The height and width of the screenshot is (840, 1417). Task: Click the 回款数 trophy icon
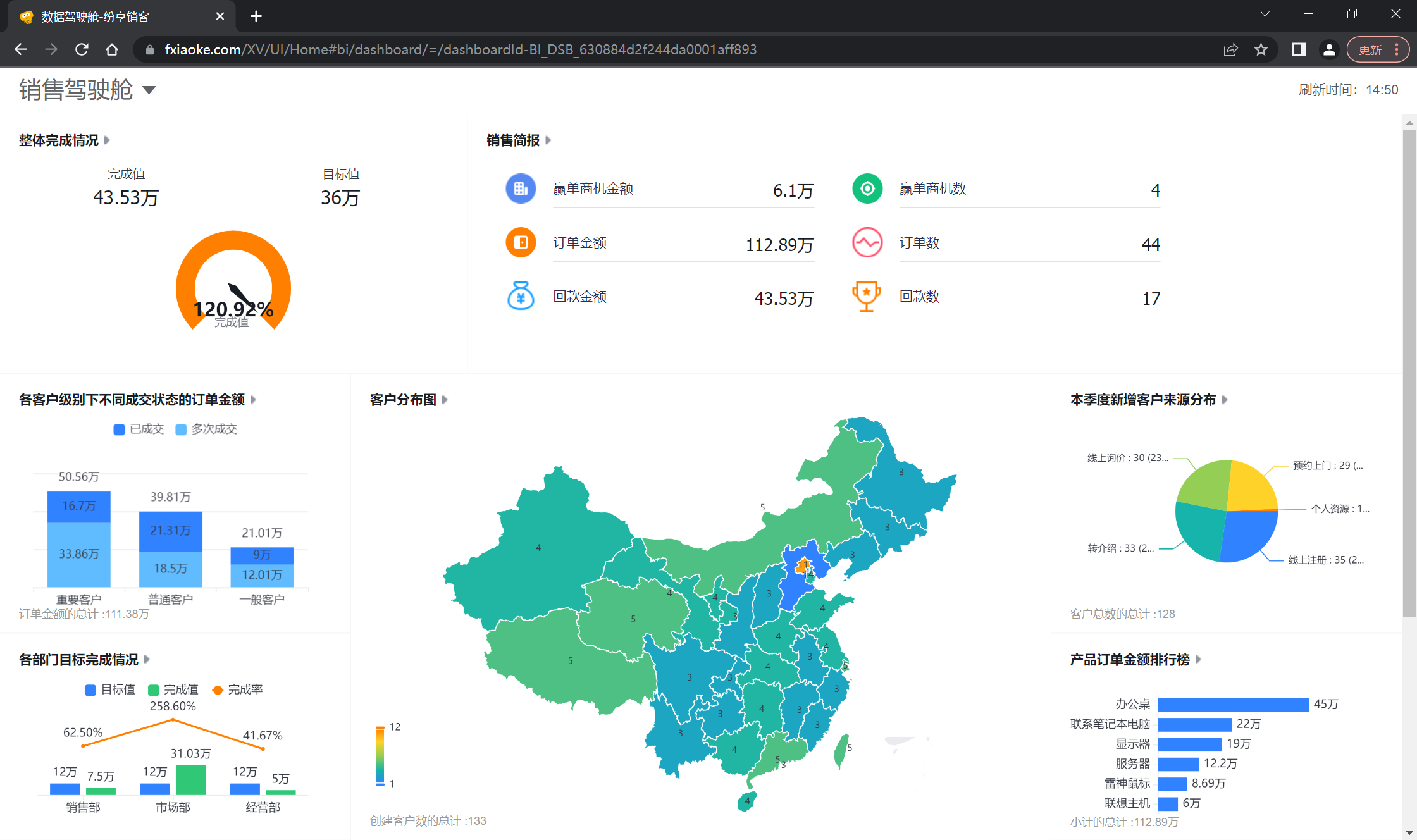click(866, 296)
